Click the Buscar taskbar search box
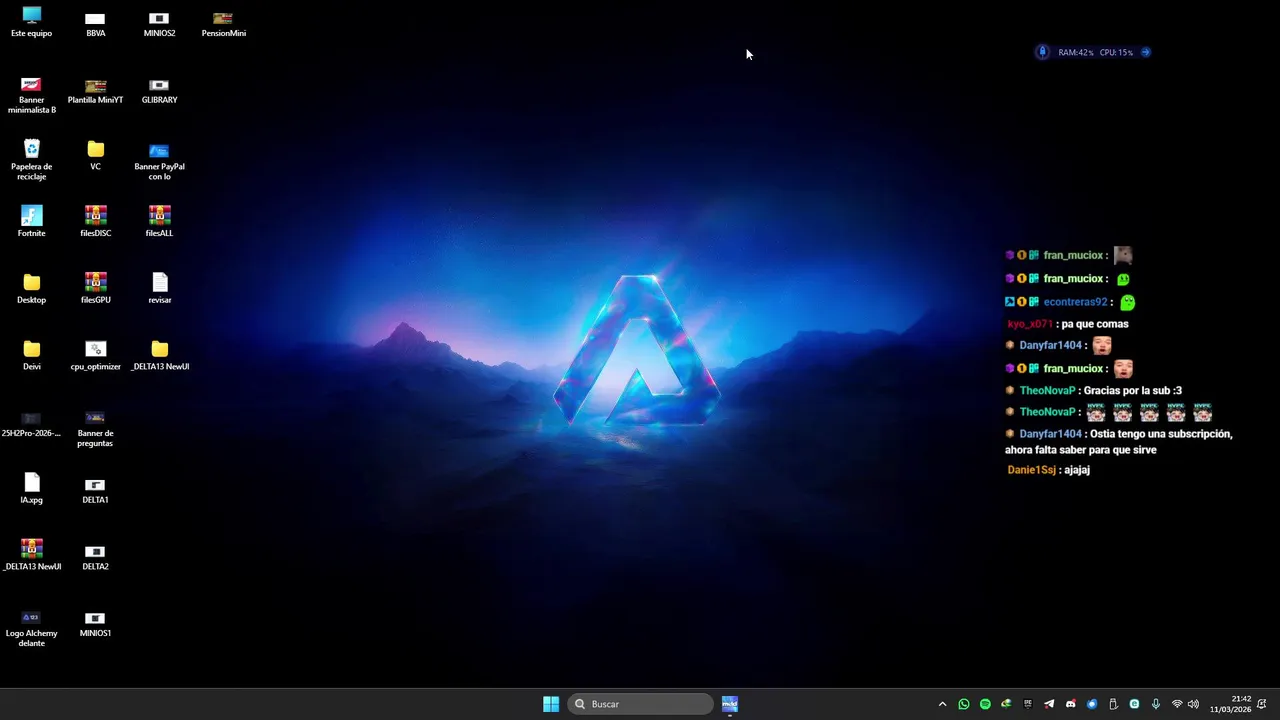 click(640, 704)
